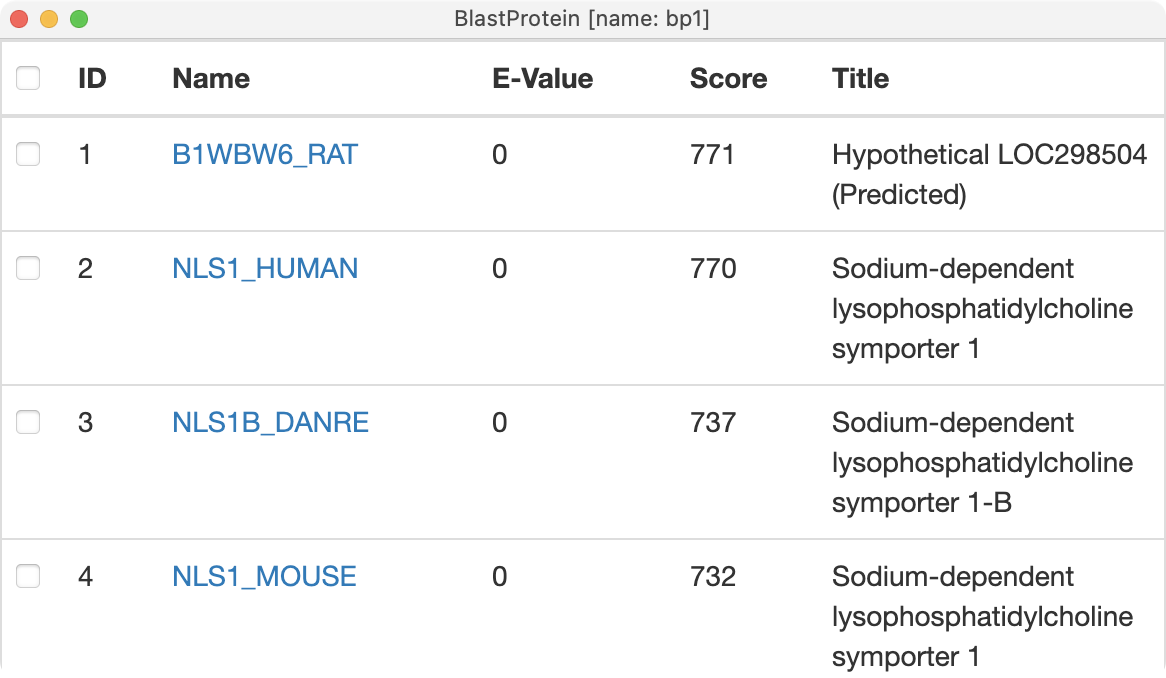This screenshot has height=678, width=1166.
Task: Click the green zoom window button
Action: click(x=79, y=19)
